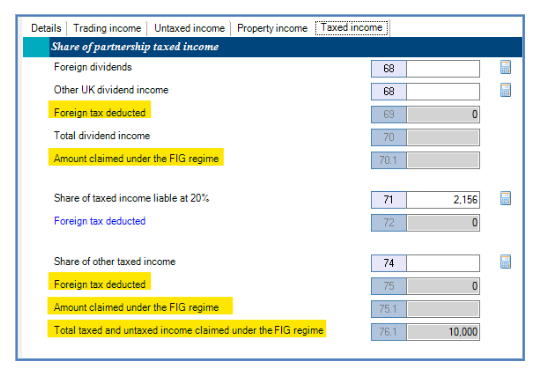Click the box 72 Foreign tax deducted field
This screenshot has height=371, width=550.
pyautogui.click(x=443, y=223)
